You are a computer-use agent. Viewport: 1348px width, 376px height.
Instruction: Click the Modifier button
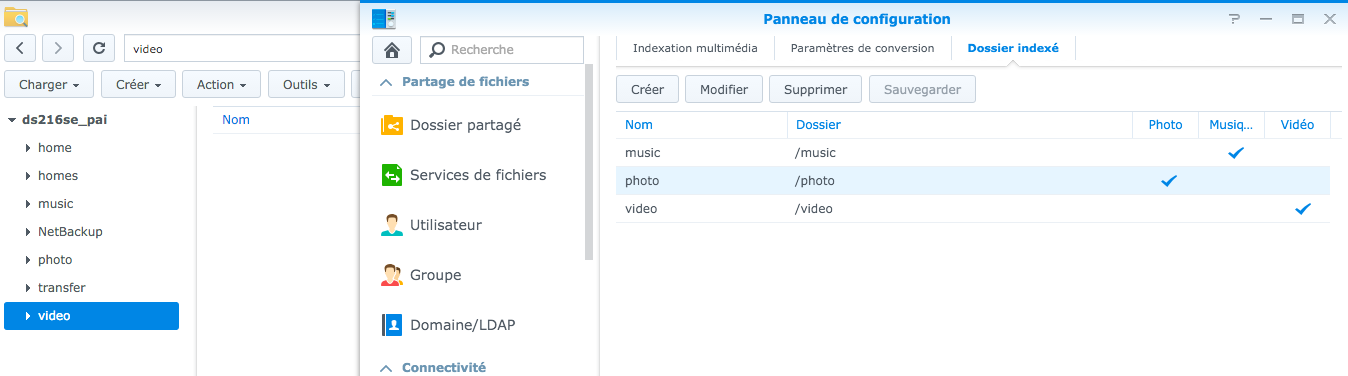724,89
